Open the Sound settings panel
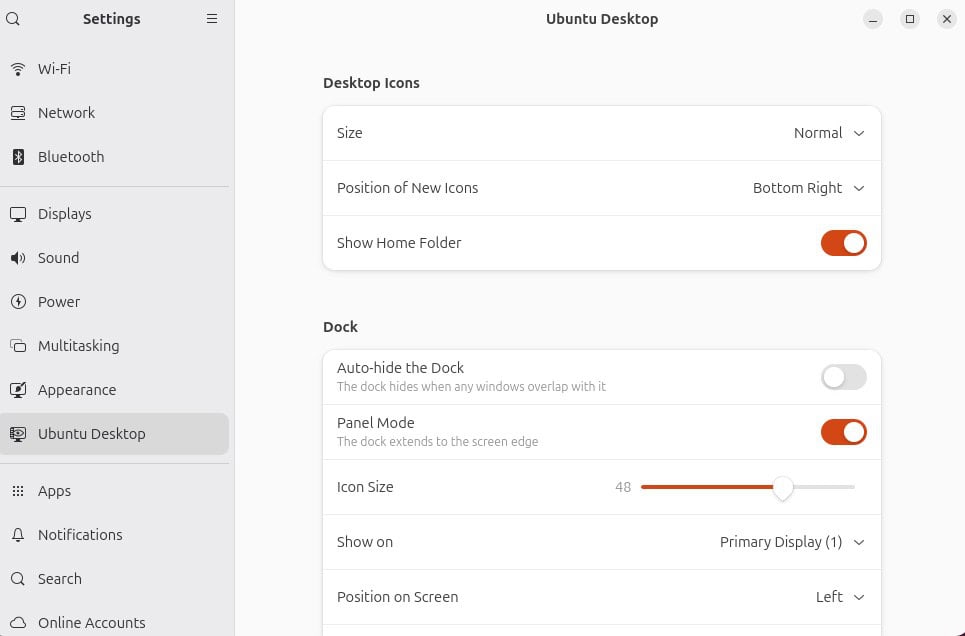Viewport: 965px width, 636px height. coord(58,257)
